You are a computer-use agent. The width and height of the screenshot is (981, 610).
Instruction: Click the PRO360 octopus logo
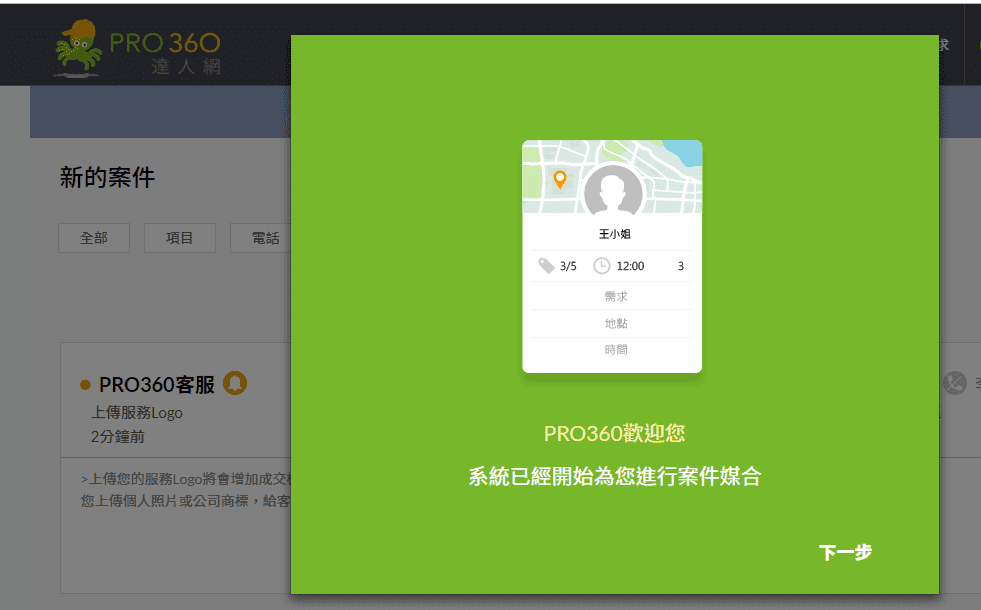pyautogui.click(x=78, y=49)
